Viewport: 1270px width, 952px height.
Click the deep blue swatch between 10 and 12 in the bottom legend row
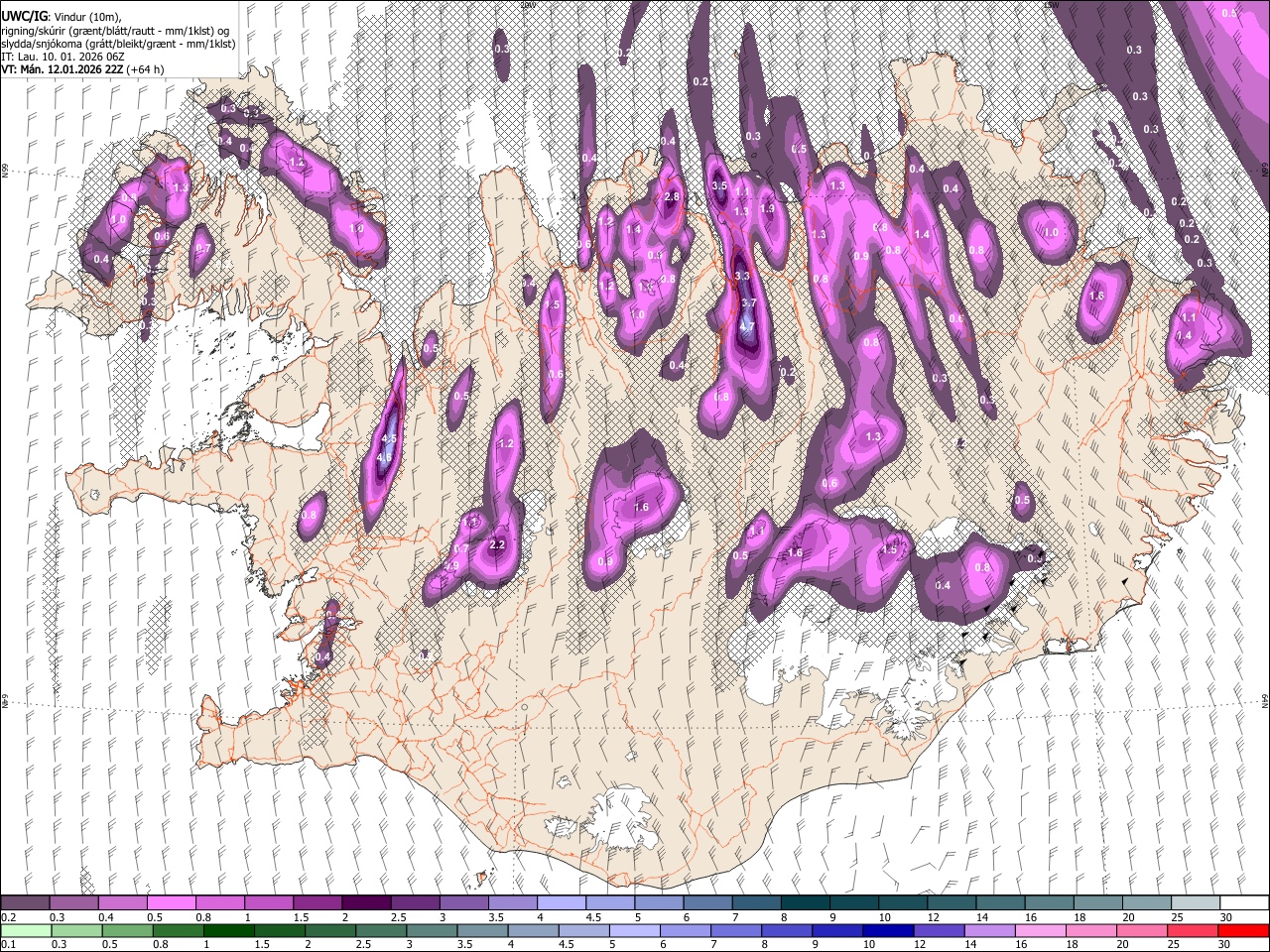click(x=889, y=930)
